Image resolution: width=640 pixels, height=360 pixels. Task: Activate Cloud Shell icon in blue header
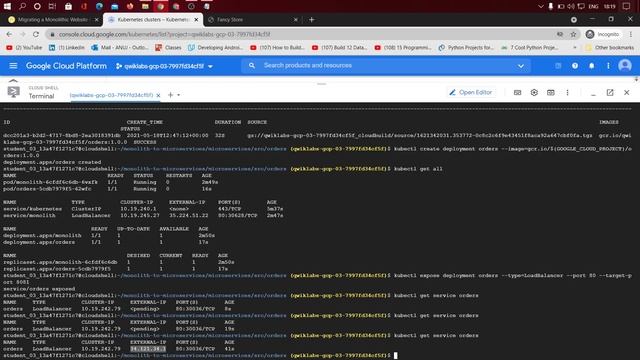(558, 66)
